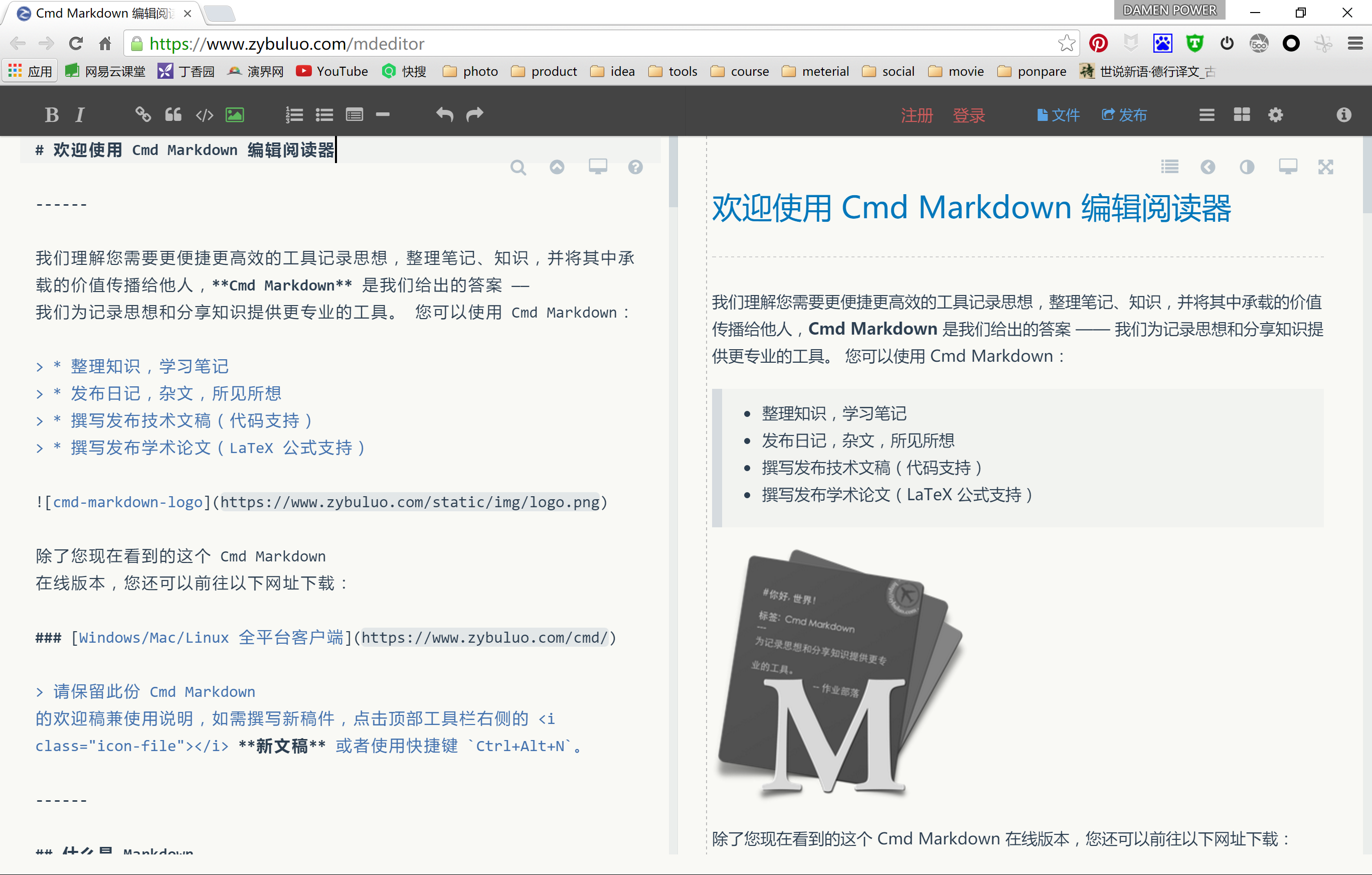
Task: Click the Baidu paw extension icon
Action: pos(1162,43)
